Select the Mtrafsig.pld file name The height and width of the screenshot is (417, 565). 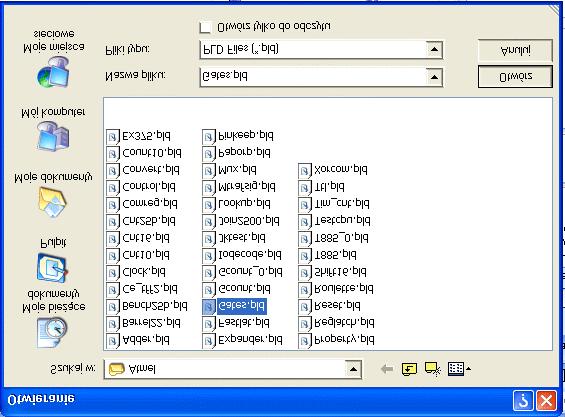pos(247,187)
